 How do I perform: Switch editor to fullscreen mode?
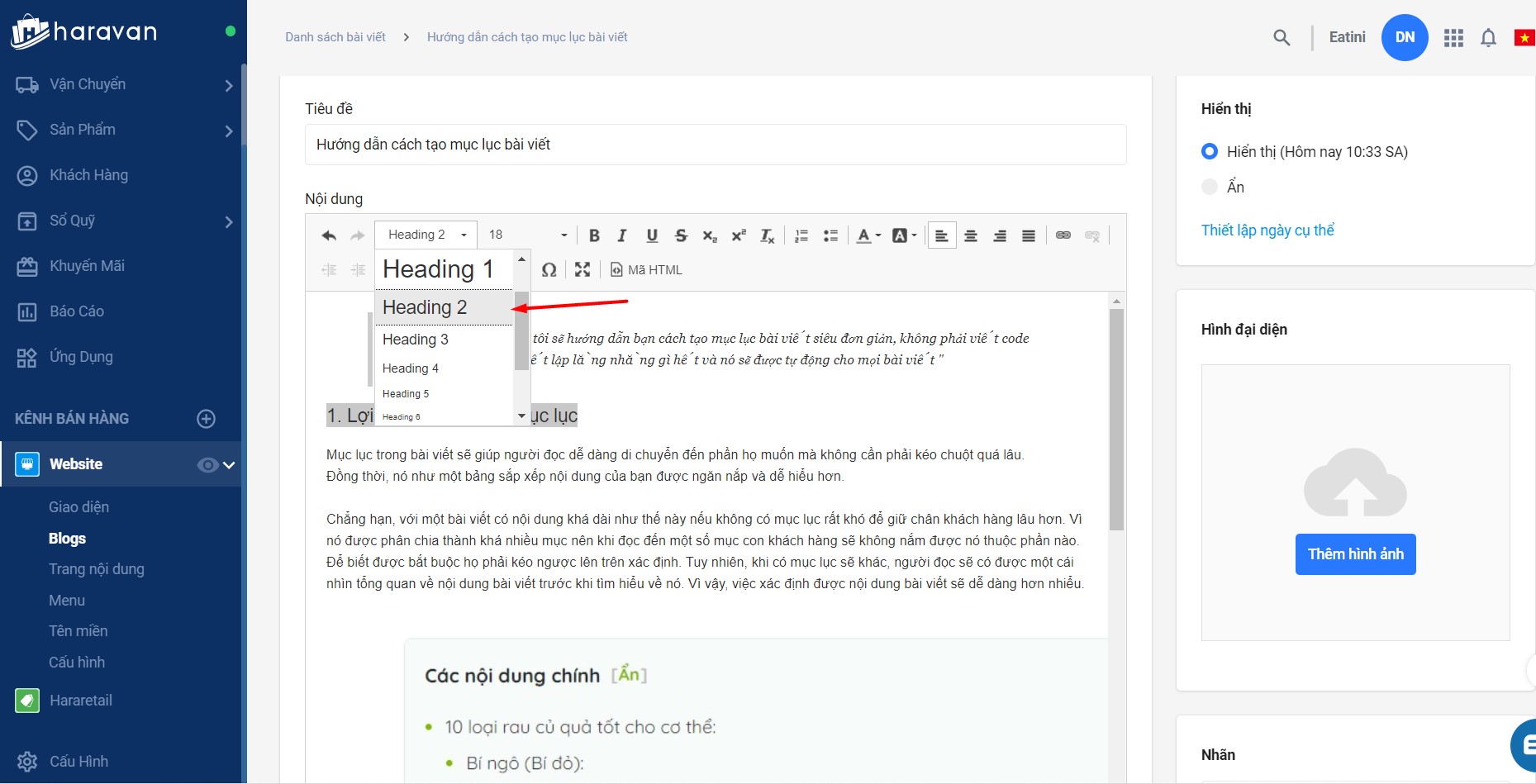coord(583,270)
